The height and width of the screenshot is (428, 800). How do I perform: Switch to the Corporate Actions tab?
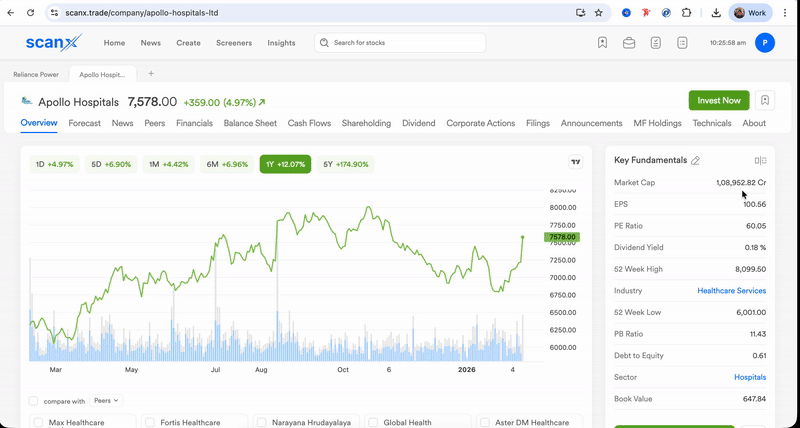click(x=481, y=123)
